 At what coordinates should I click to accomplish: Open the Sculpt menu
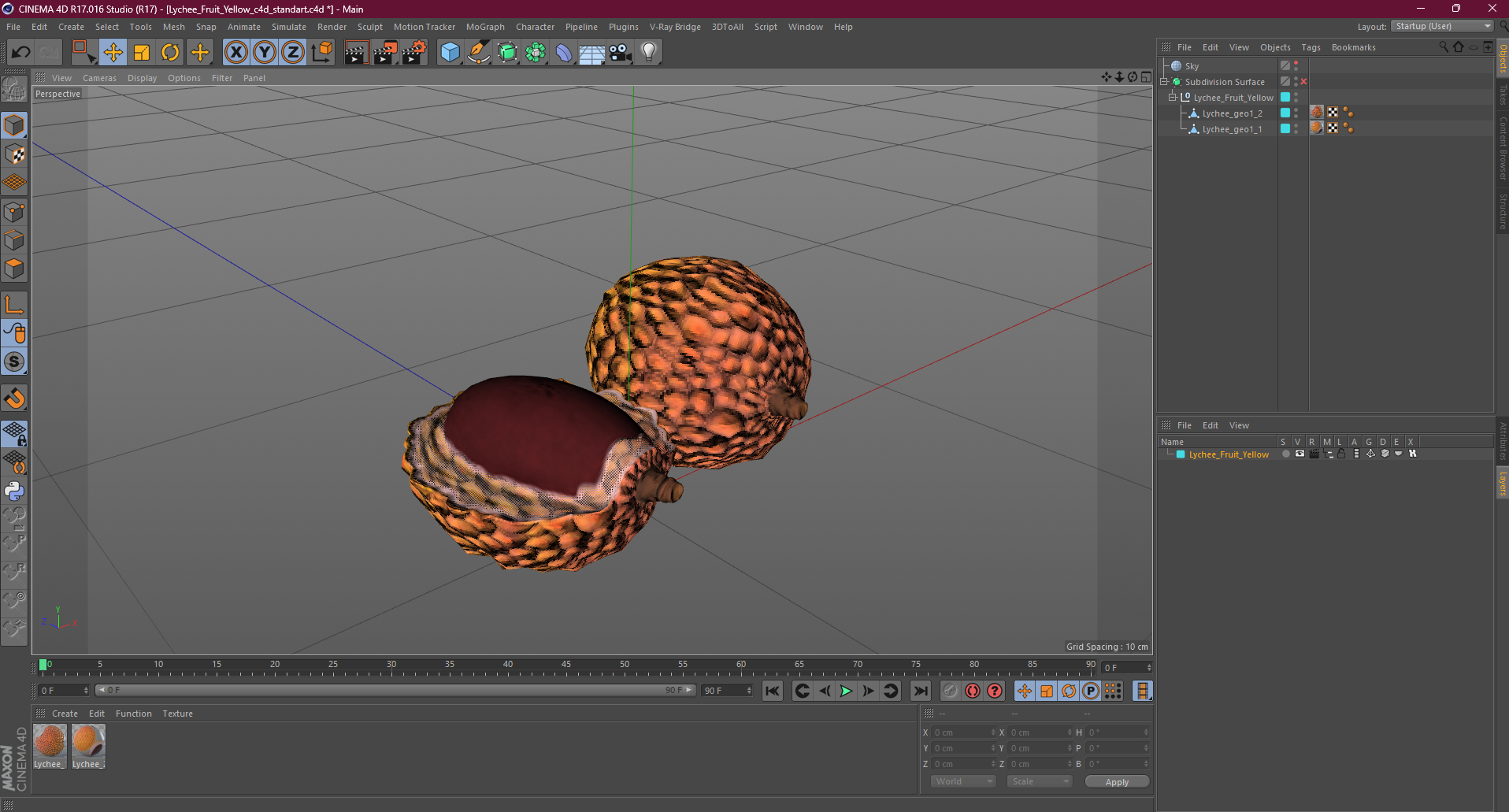(370, 27)
